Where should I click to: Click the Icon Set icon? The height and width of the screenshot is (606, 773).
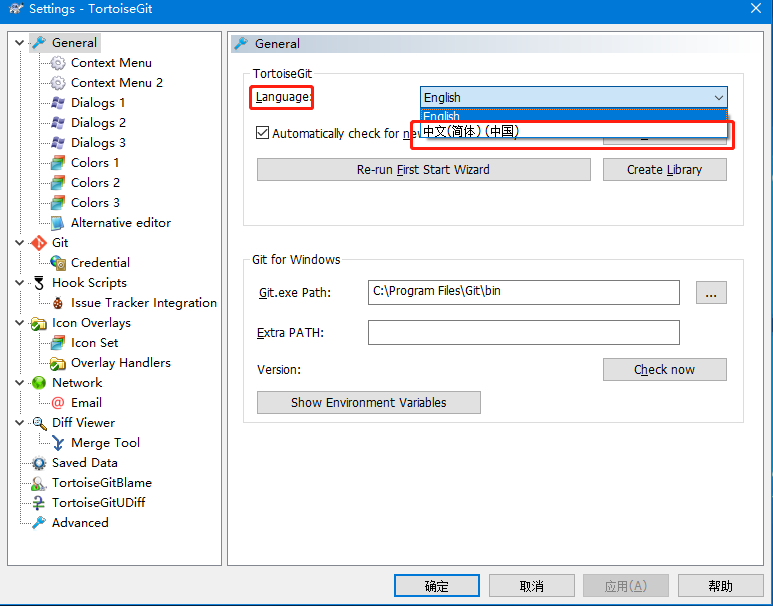click(x=58, y=343)
